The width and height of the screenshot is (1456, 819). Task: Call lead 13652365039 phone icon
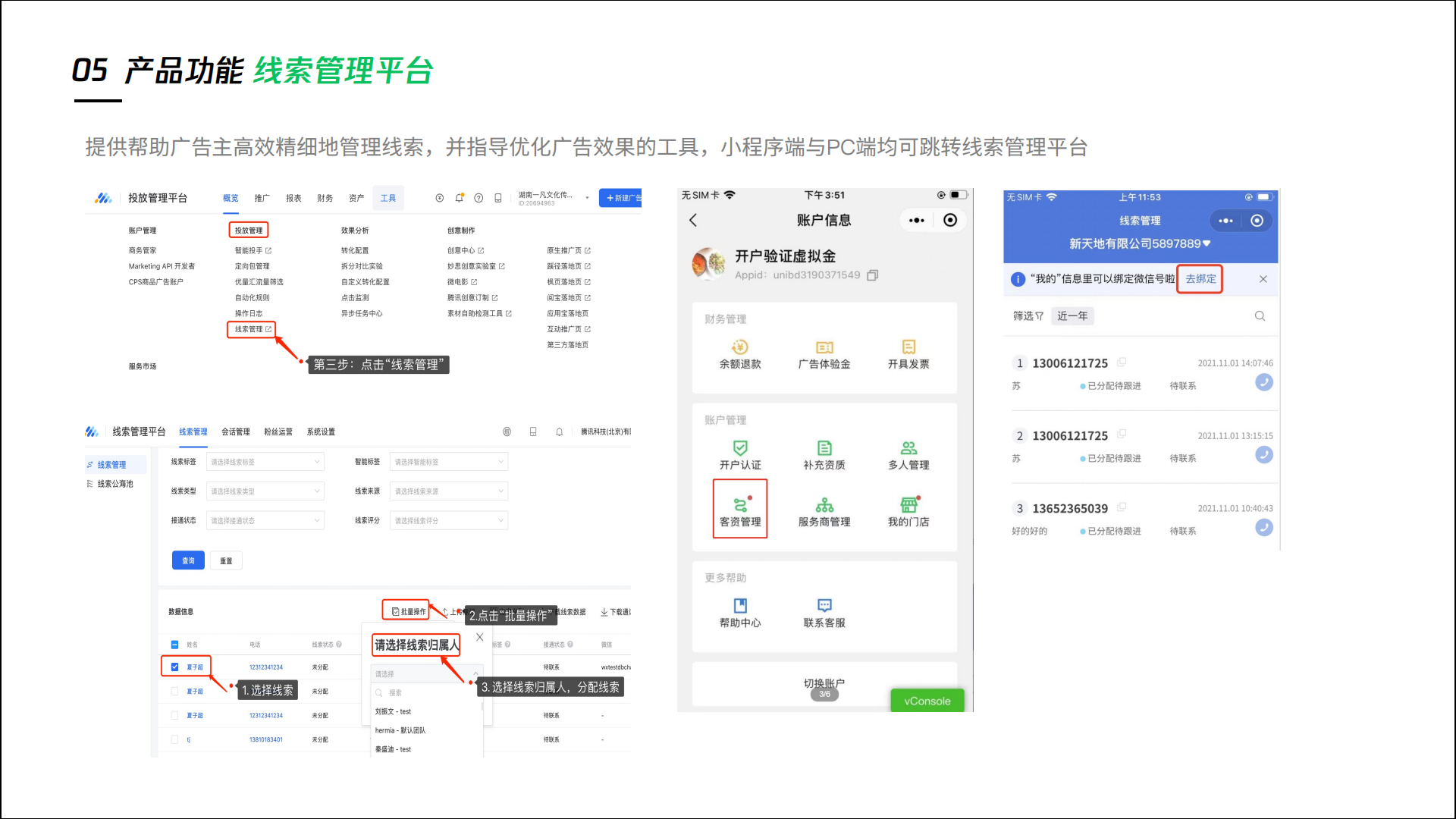[x=1264, y=528]
